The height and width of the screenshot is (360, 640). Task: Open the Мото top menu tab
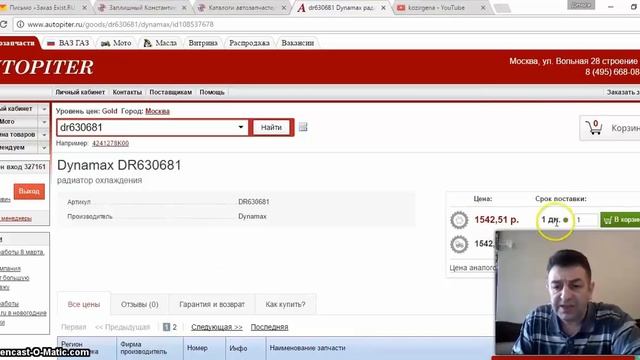(116, 43)
